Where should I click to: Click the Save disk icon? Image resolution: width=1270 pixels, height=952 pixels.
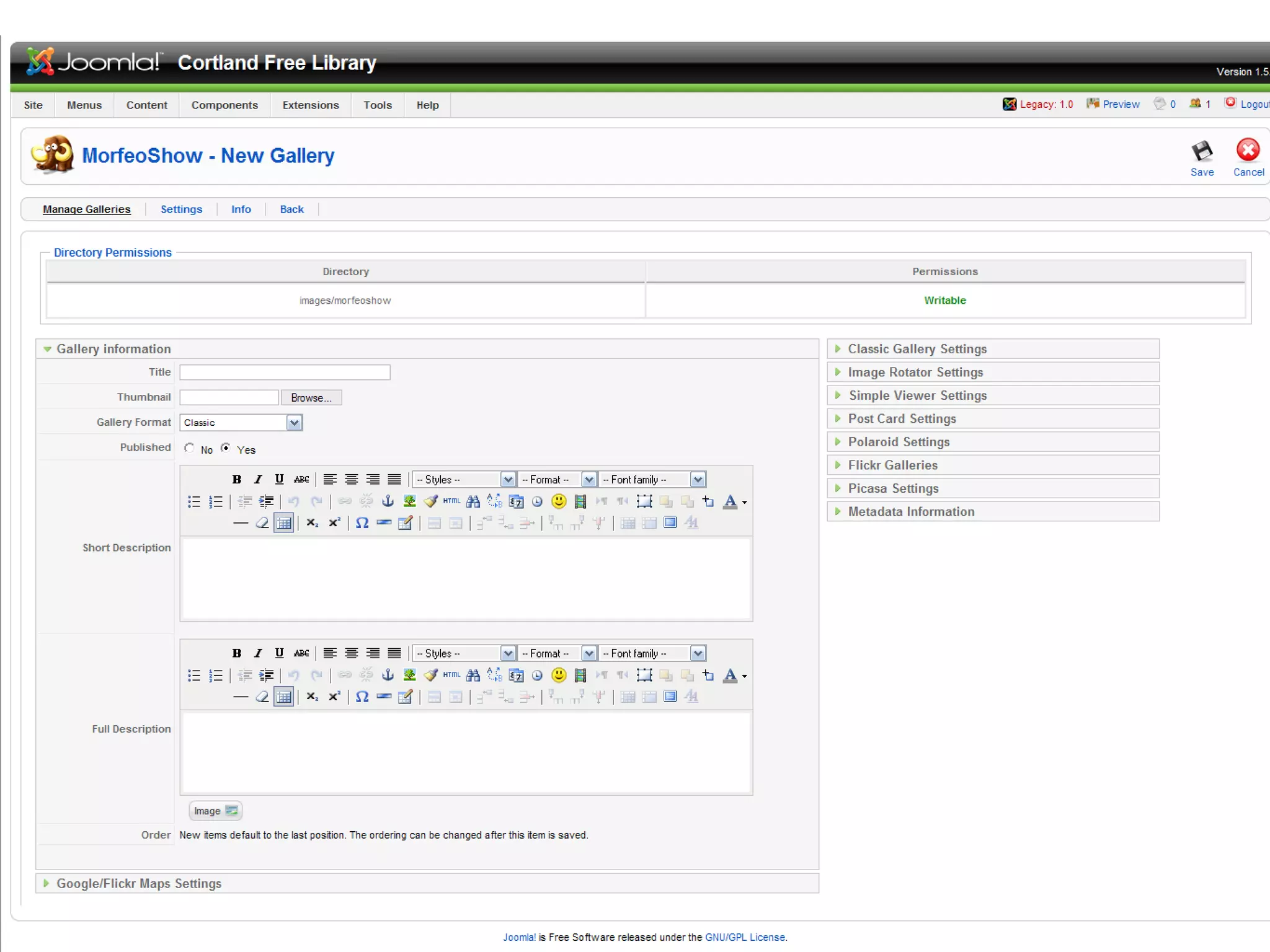(1202, 151)
